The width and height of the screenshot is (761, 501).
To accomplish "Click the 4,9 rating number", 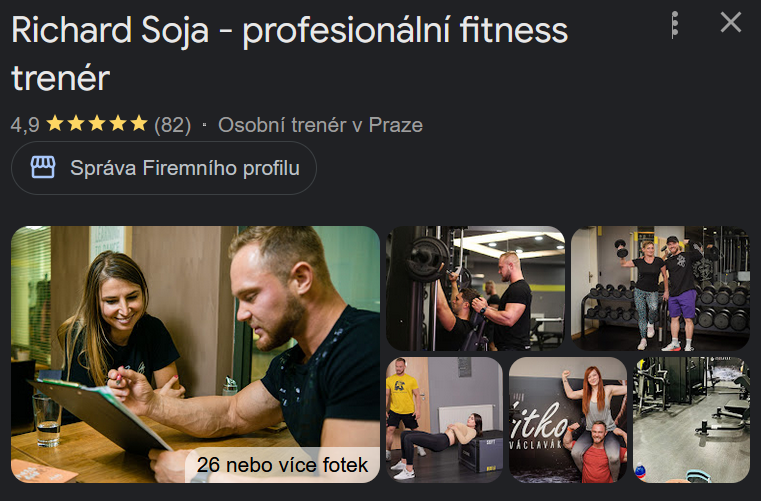I will (25, 125).
